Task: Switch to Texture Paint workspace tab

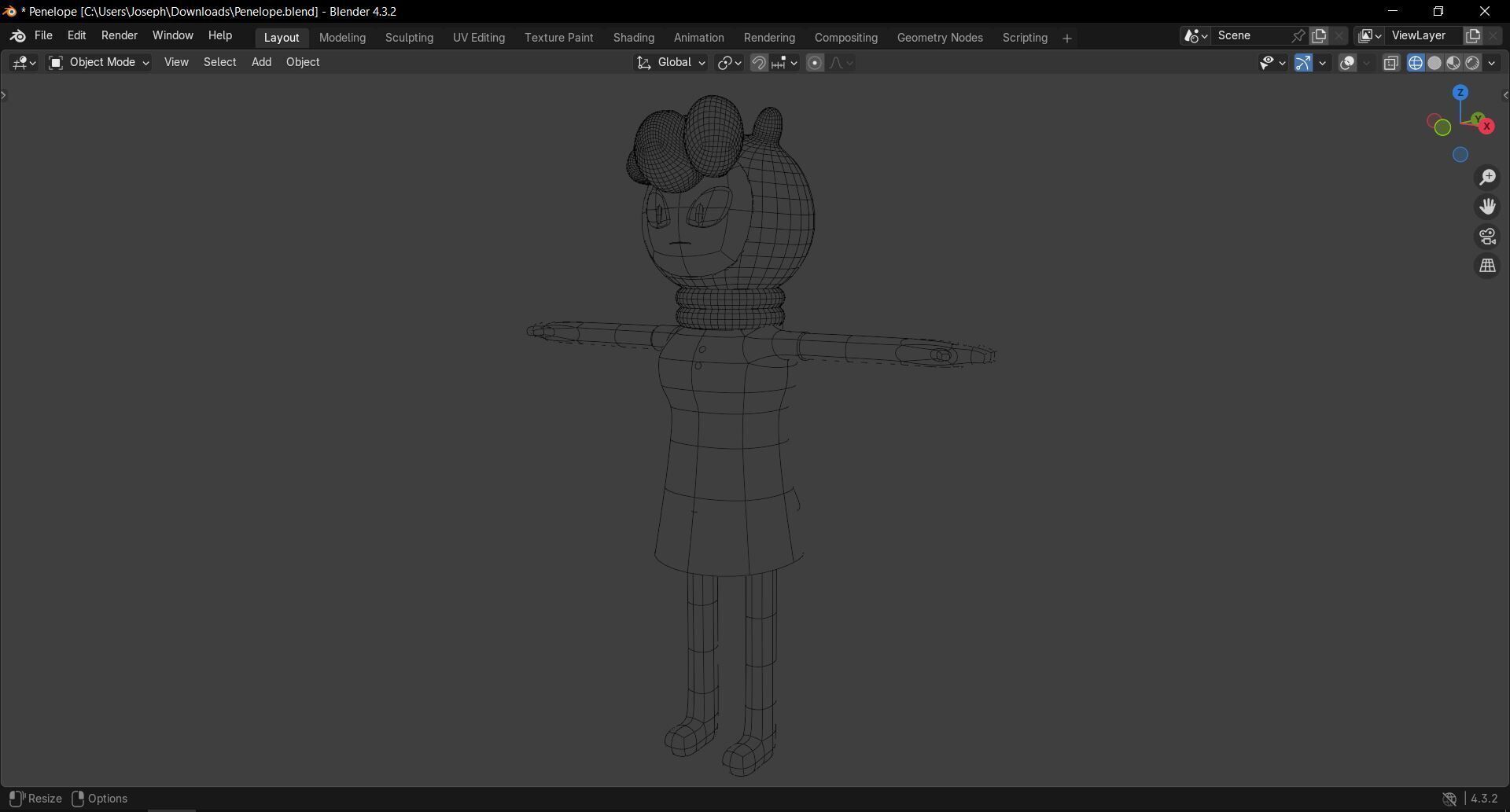Action: [x=559, y=38]
